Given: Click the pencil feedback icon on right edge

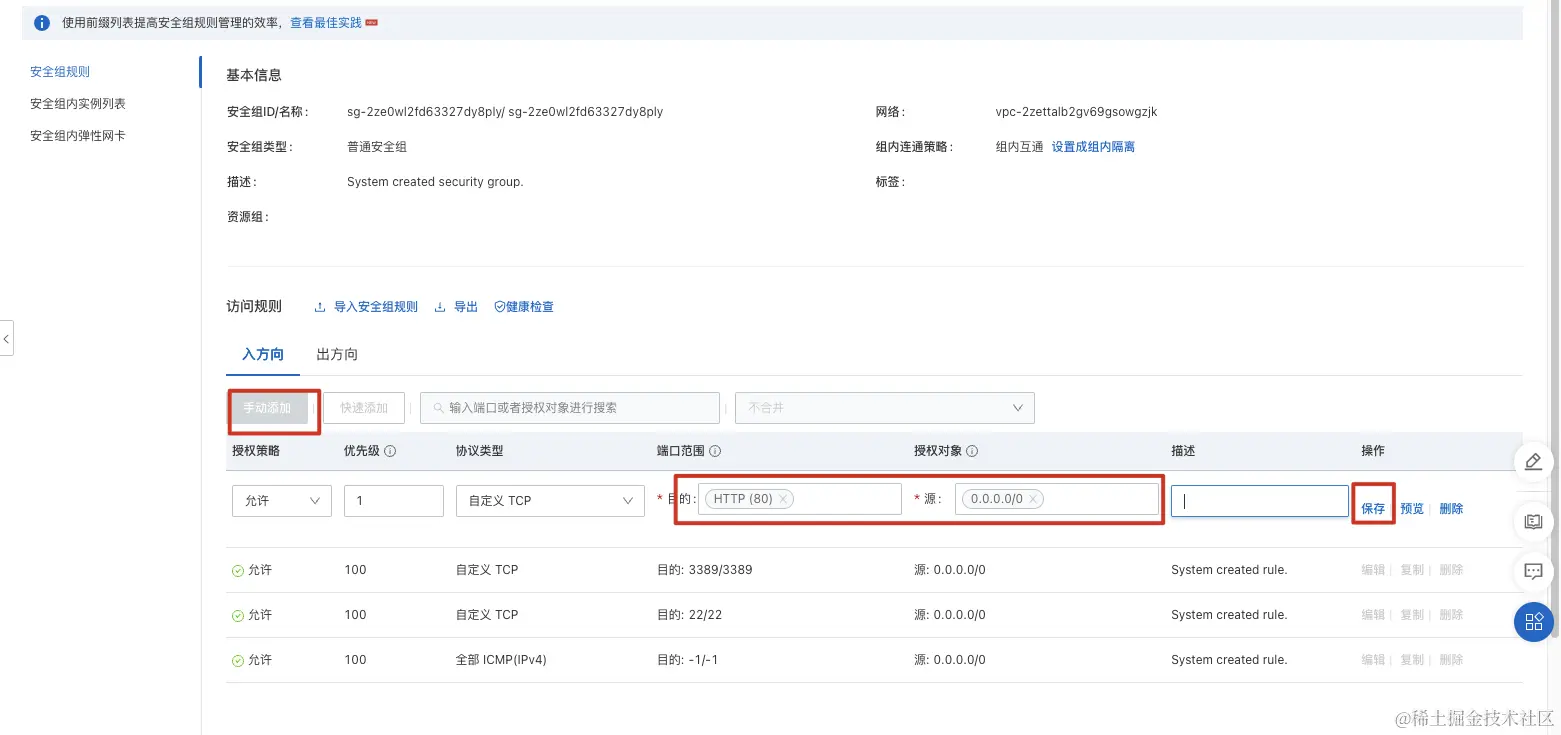Looking at the screenshot, I should tap(1533, 461).
